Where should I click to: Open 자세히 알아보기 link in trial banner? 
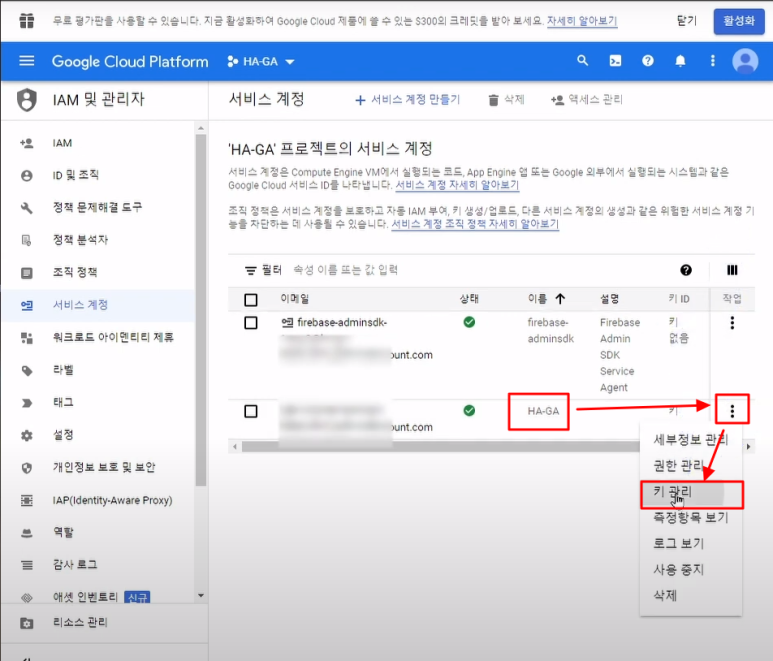(582, 21)
